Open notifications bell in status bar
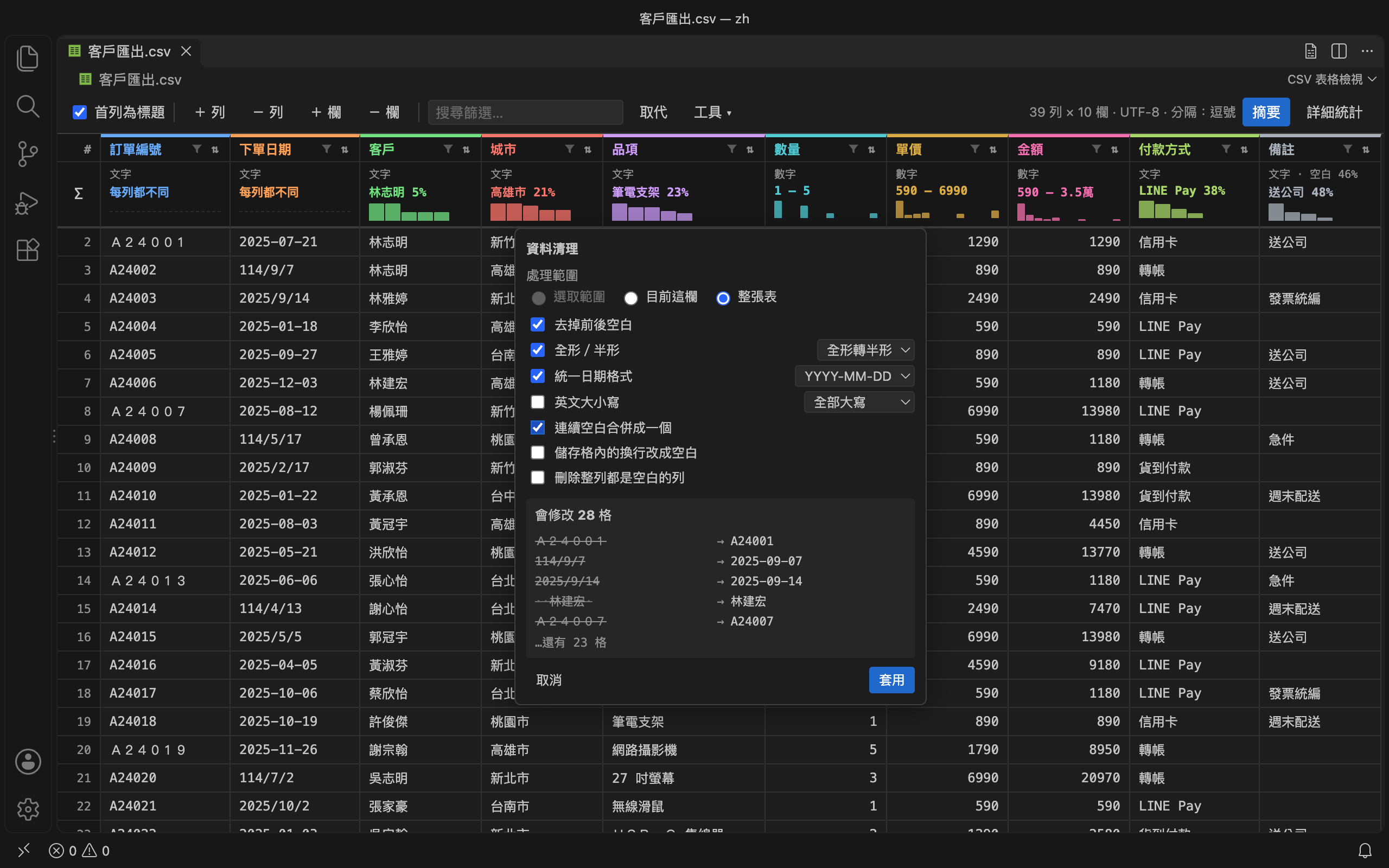Image resolution: width=1389 pixels, height=868 pixels. (x=1365, y=850)
